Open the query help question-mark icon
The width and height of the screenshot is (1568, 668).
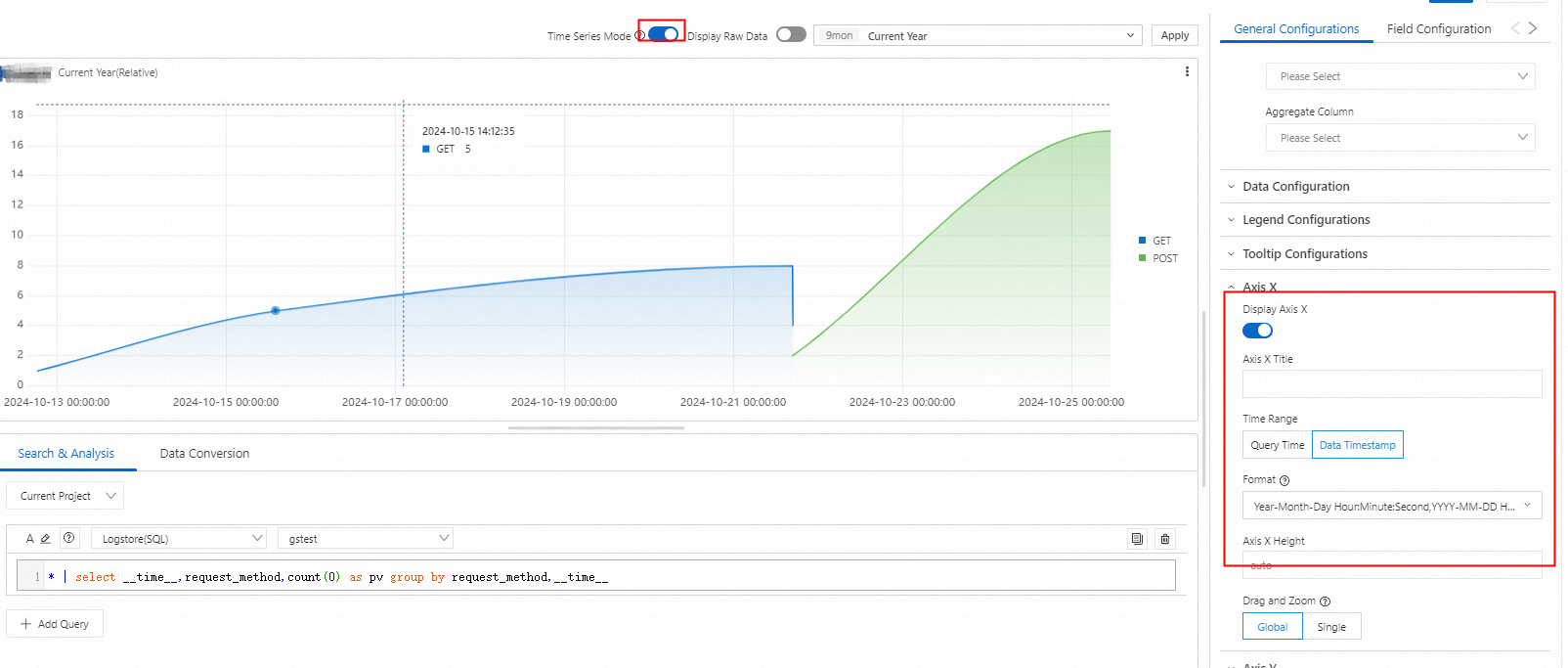click(x=68, y=538)
